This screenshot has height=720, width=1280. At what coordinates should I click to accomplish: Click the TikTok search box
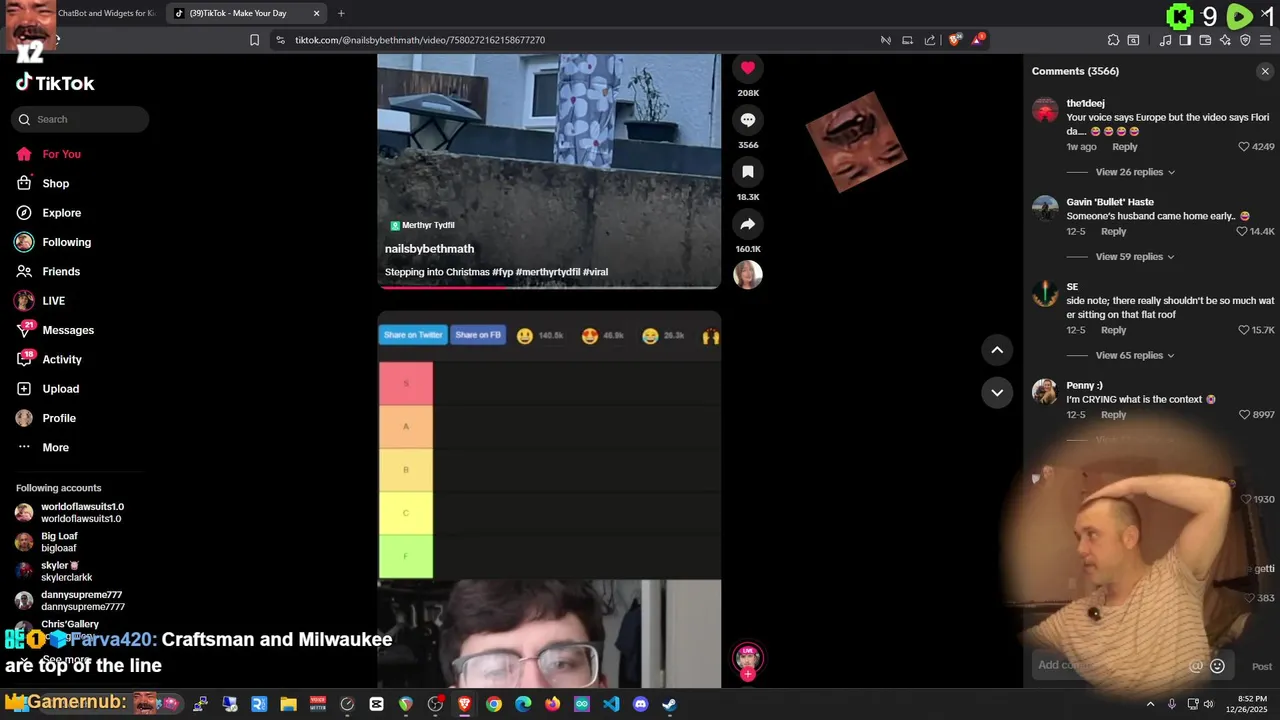80,119
